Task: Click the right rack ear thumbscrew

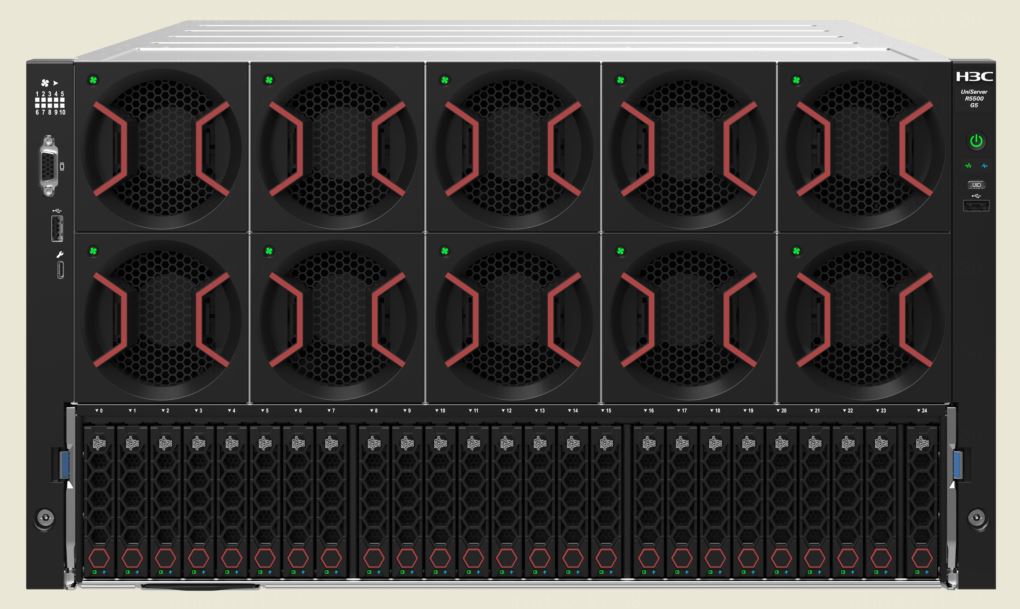Action: (x=976, y=518)
